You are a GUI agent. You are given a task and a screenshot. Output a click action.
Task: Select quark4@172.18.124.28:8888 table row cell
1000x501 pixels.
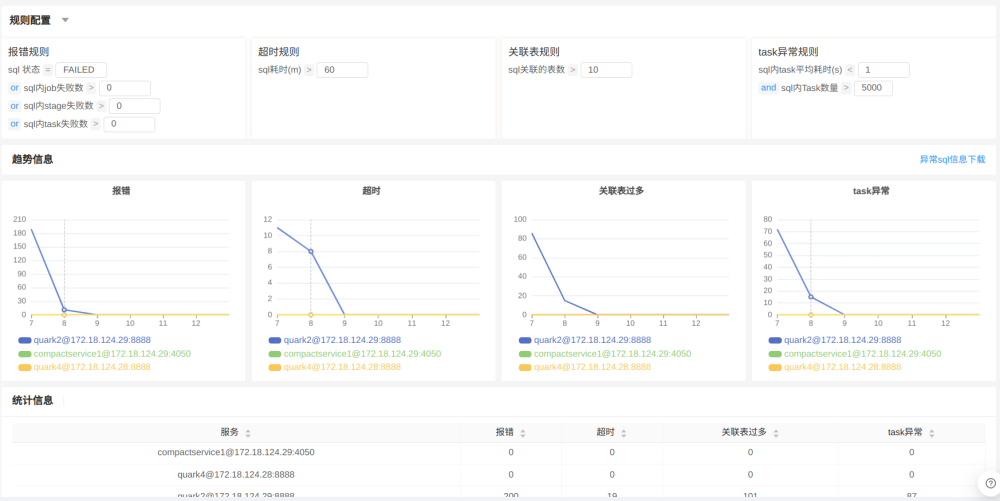pos(236,475)
